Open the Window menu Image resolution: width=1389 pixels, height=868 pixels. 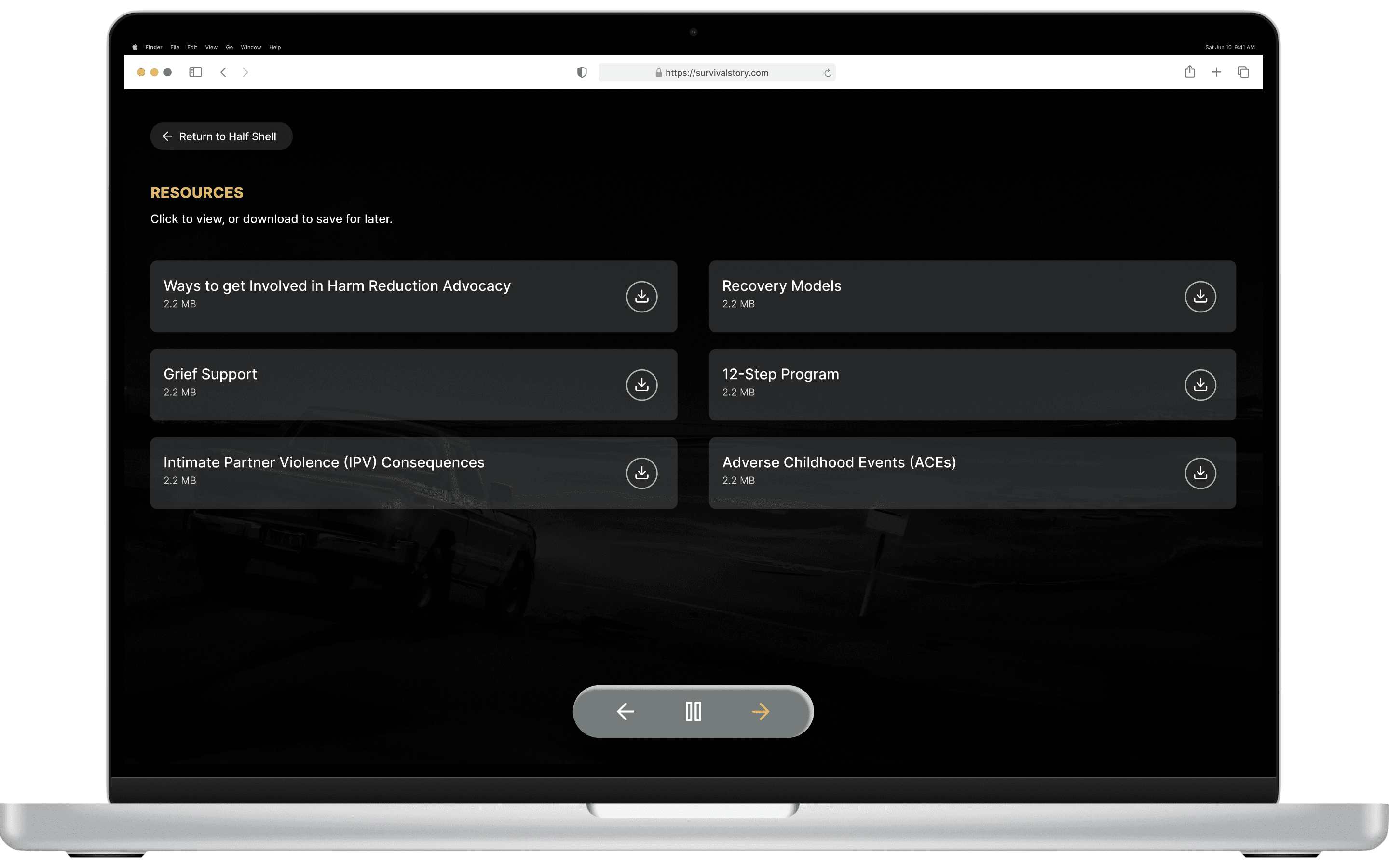pos(250,47)
